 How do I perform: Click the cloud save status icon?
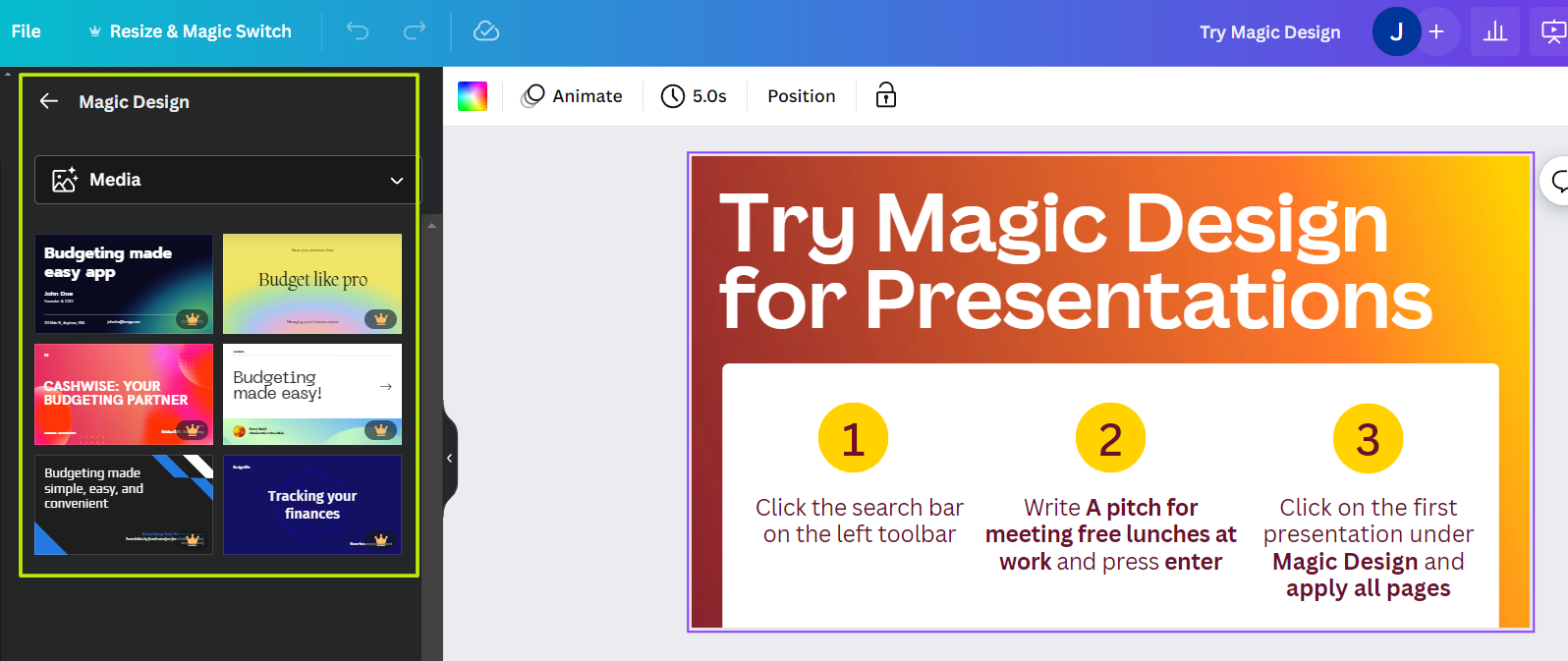point(486,31)
